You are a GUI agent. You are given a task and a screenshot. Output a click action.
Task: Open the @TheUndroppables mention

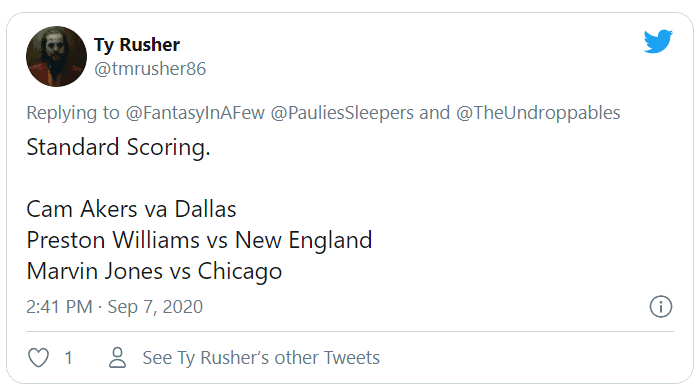[538, 113]
